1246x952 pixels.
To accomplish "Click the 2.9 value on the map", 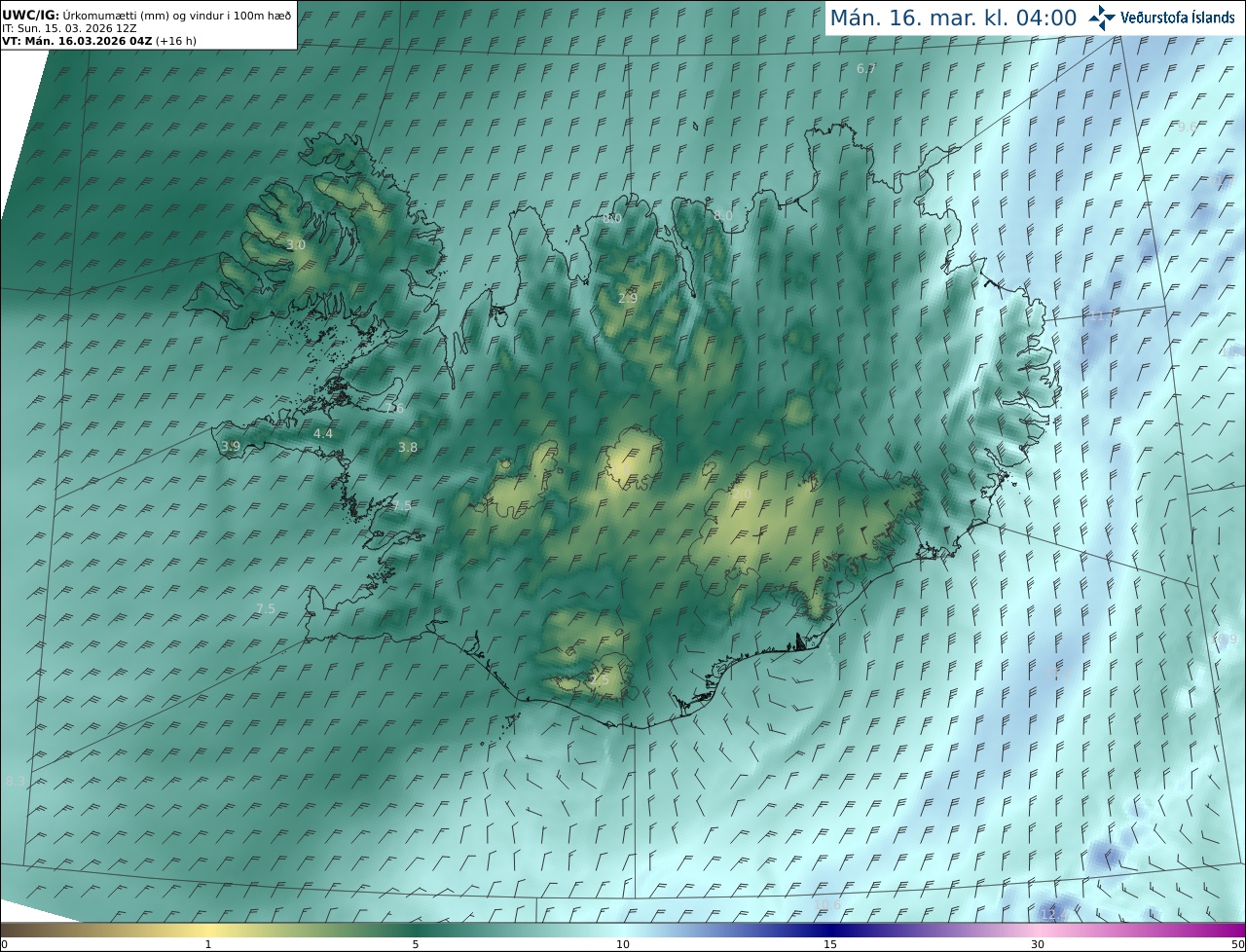I will pos(628,298).
